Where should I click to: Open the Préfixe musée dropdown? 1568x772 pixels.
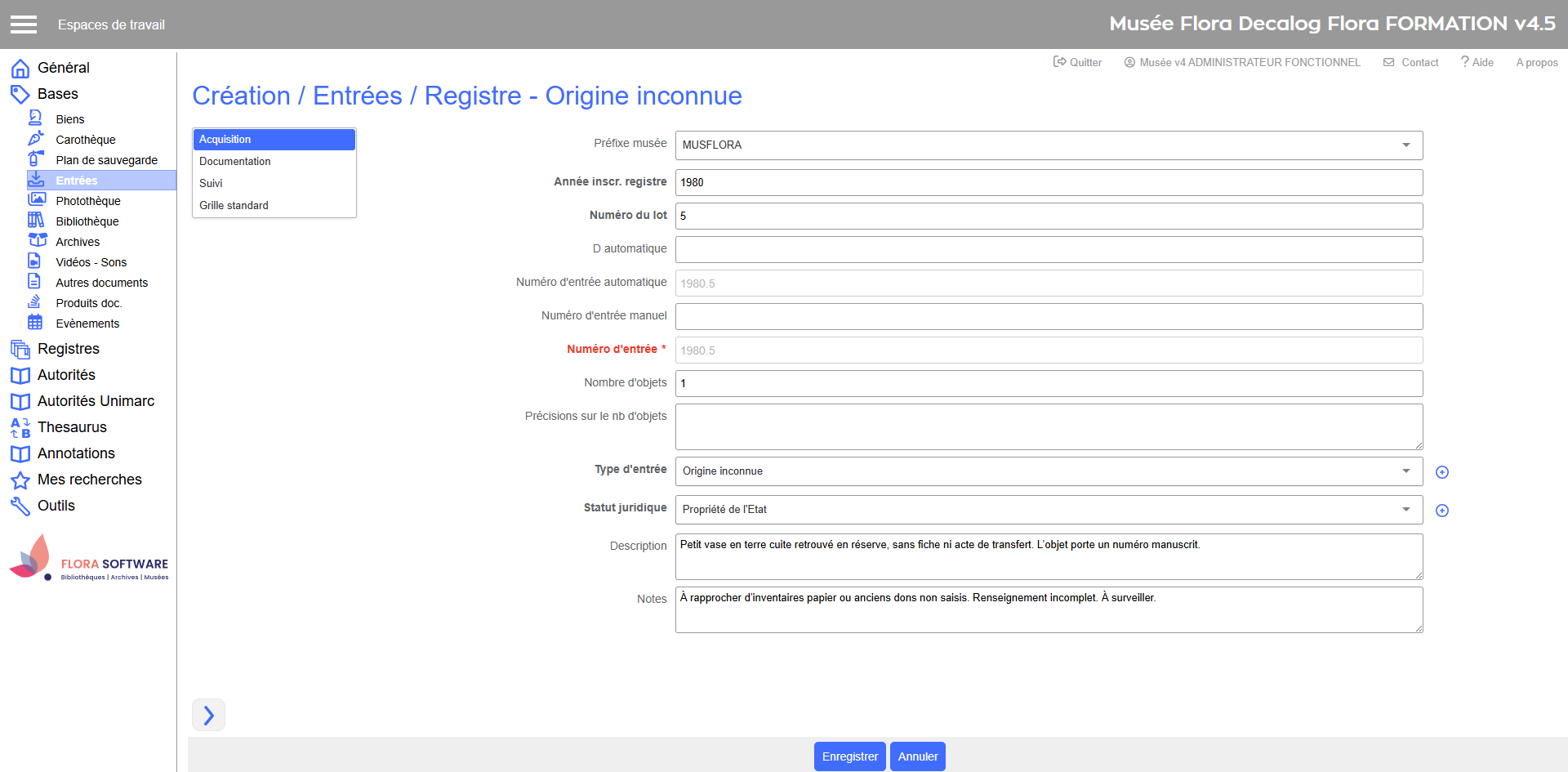(1049, 145)
